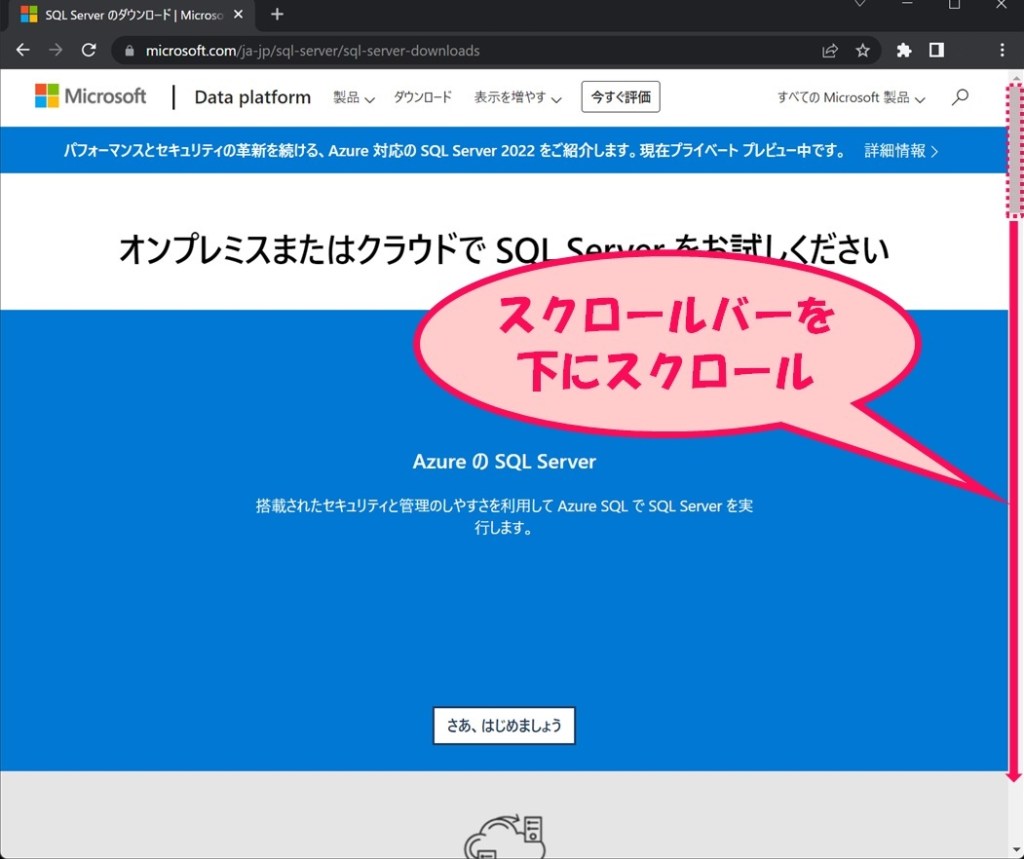Expand the 表示を増やす dropdown

(517, 97)
